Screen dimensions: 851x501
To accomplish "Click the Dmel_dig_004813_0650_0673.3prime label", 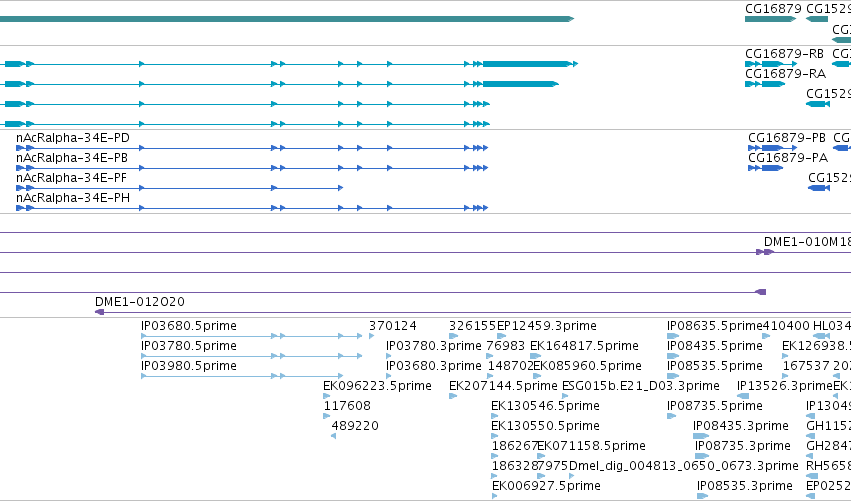I will coord(683,466).
